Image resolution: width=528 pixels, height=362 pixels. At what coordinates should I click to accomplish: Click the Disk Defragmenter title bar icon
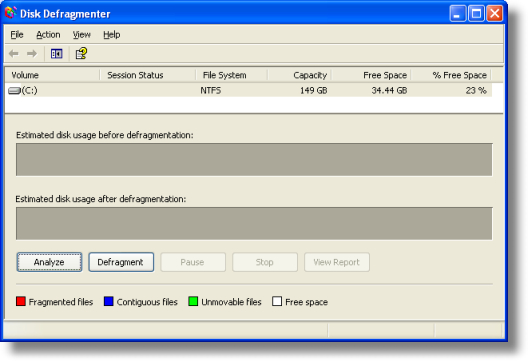coord(10,13)
